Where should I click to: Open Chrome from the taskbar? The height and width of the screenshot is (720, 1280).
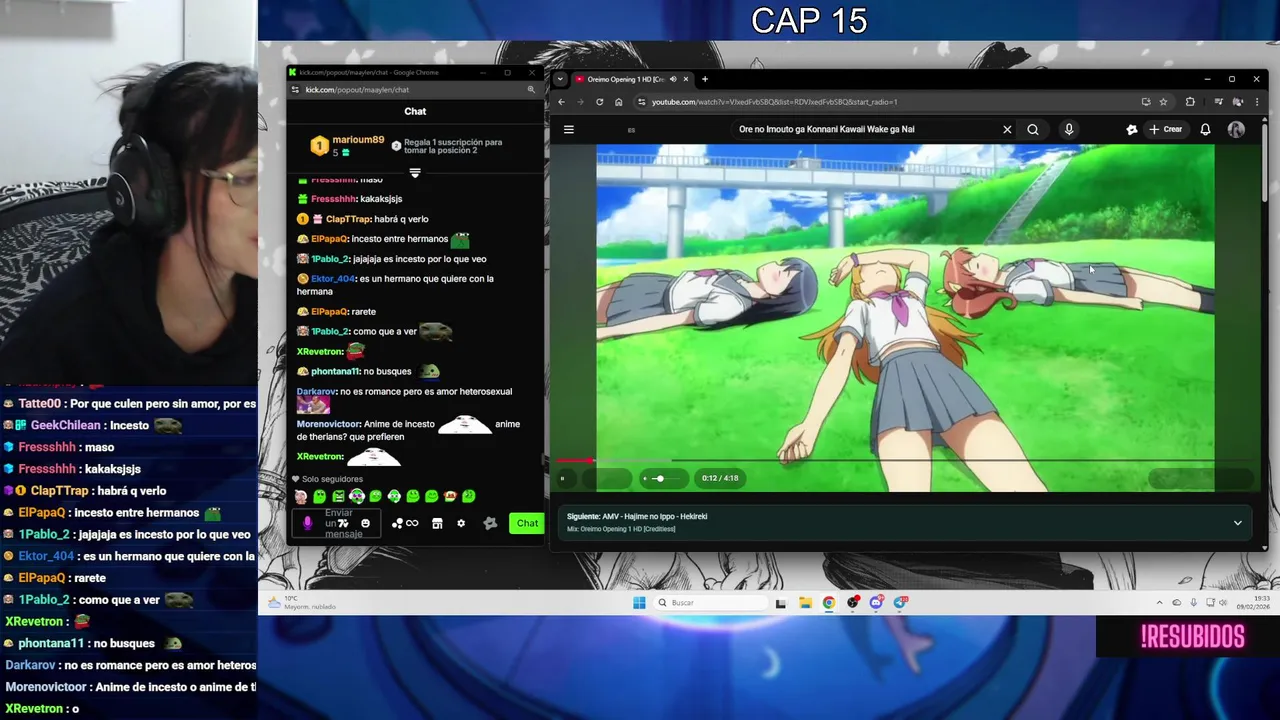(828, 602)
